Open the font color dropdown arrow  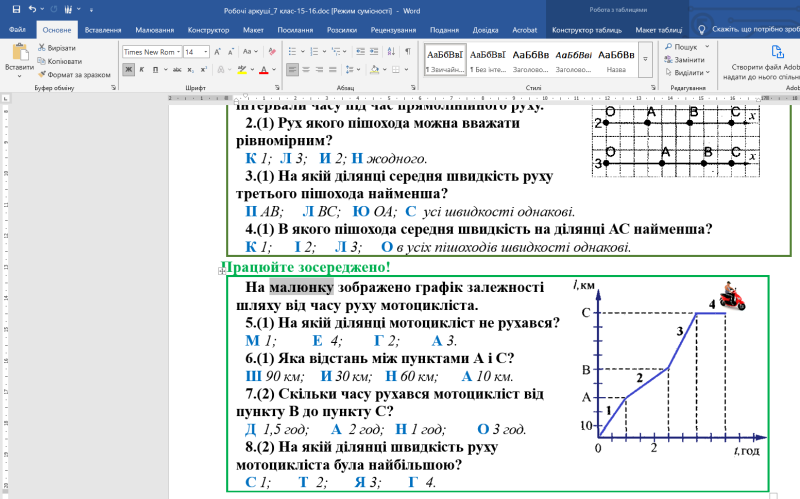[x=274, y=69]
